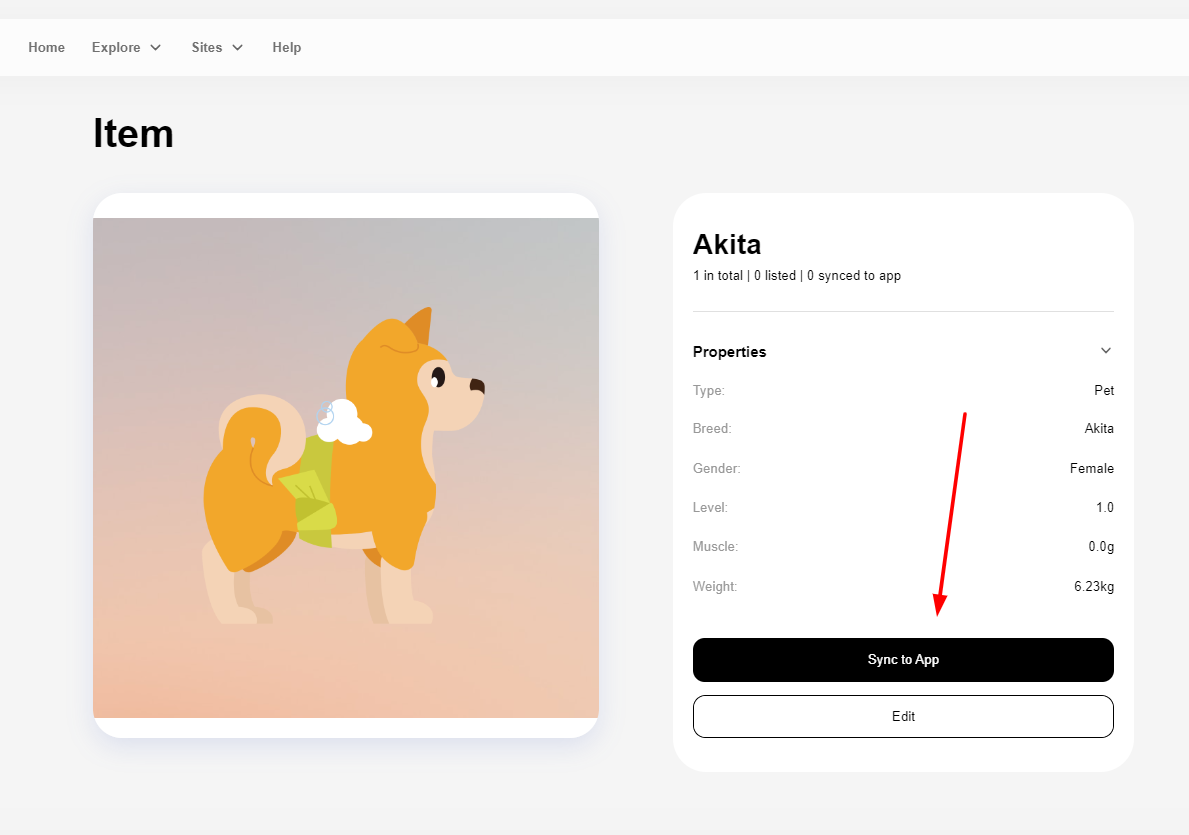Select the Gender value Female

pyautogui.click(x=1091, y=468)
